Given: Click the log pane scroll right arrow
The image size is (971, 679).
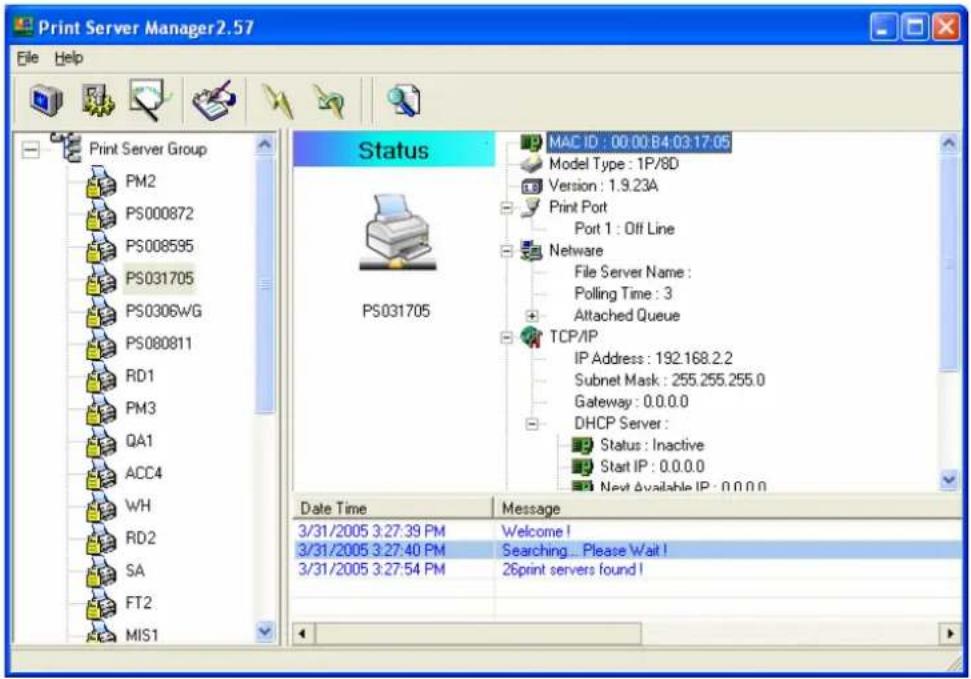Looking at the screenshot, I should point(951,634).
